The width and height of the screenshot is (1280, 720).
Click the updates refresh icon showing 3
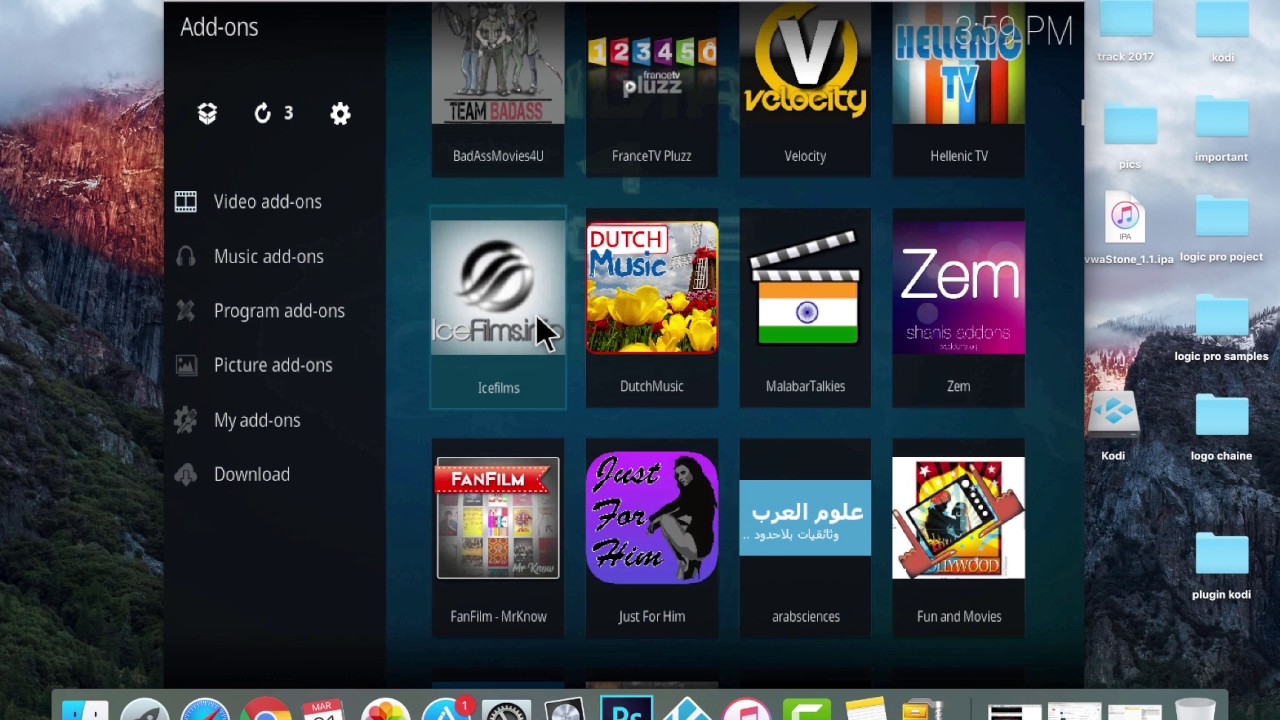pos(273,114)
